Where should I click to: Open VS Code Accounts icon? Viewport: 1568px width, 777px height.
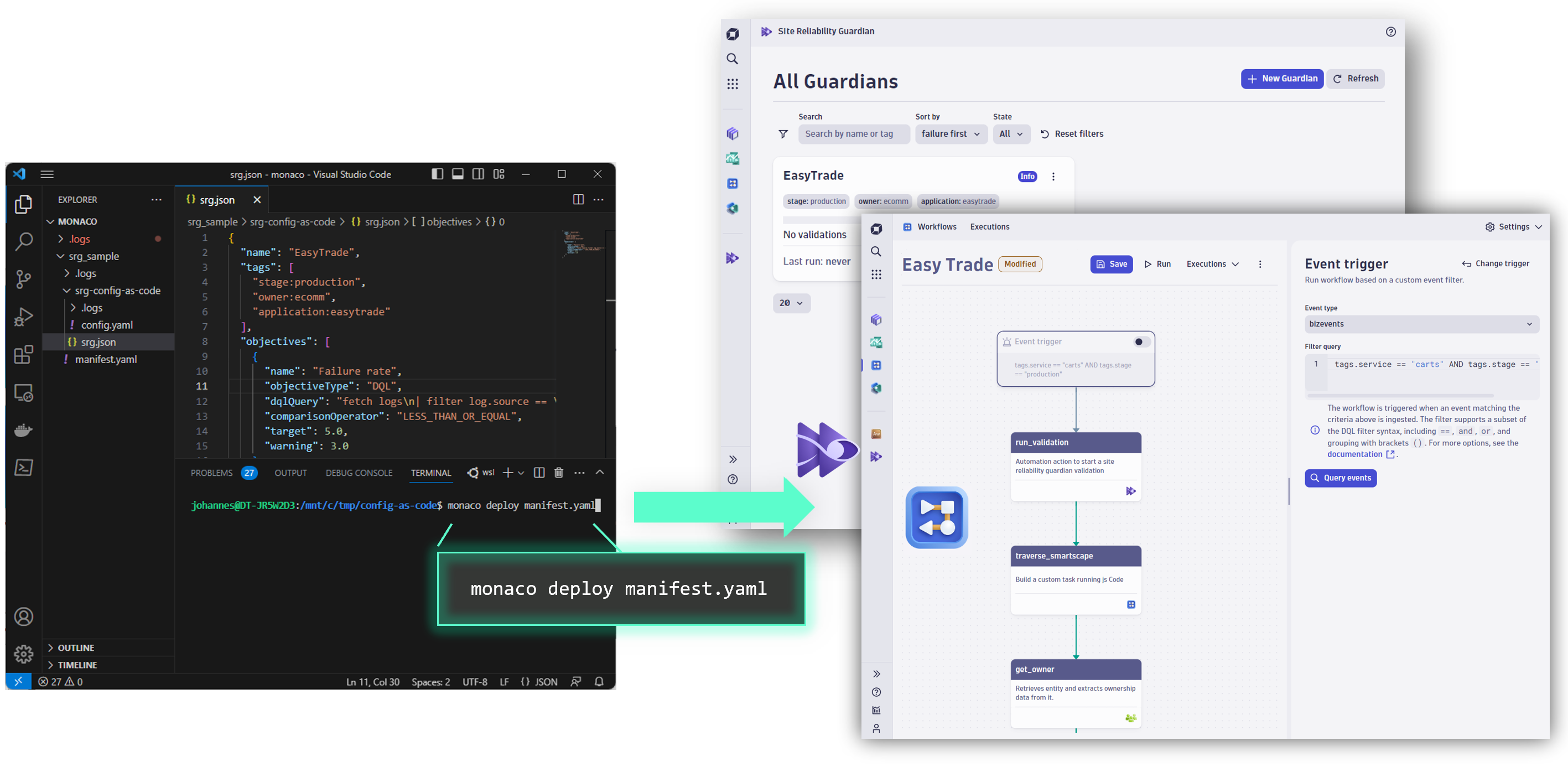click(23, 617)
